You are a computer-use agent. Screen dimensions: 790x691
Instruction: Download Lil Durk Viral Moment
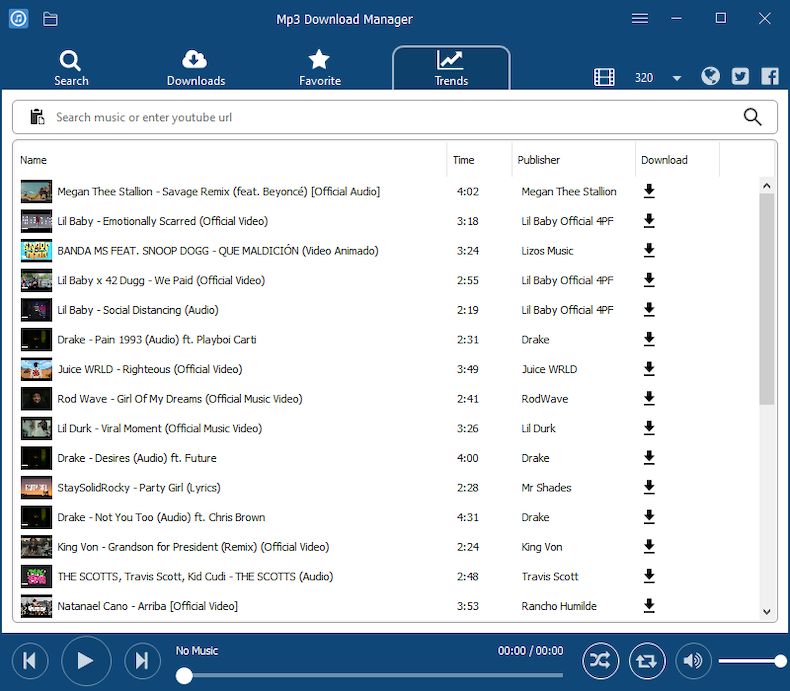pos(649,428)
